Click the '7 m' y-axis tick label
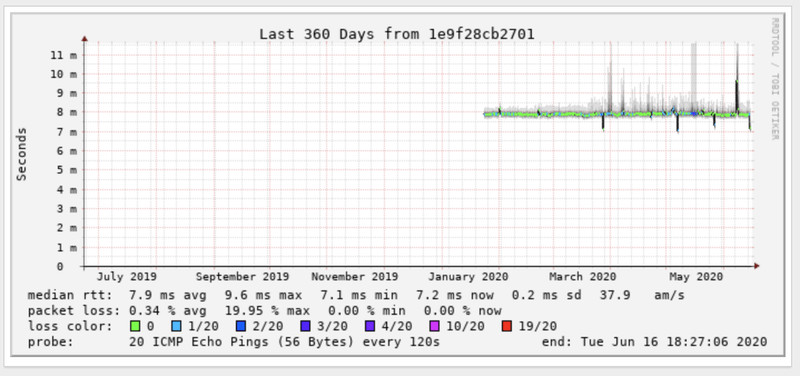Viewport: 800px width, 376px height. [x=68, y=132]
